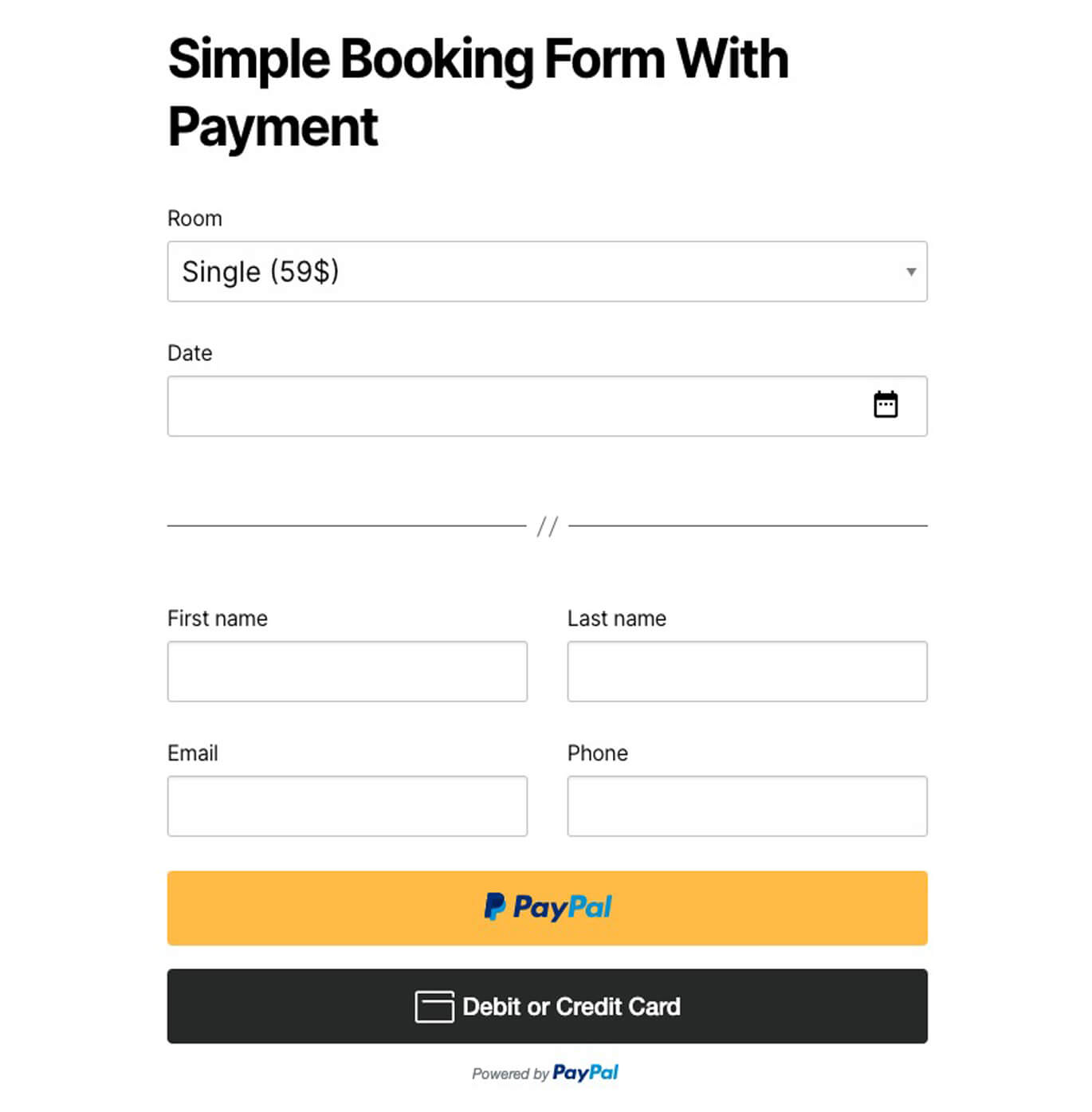1092x1112 pixels.
Task: Click the First name text box
Action: [347, 671]
